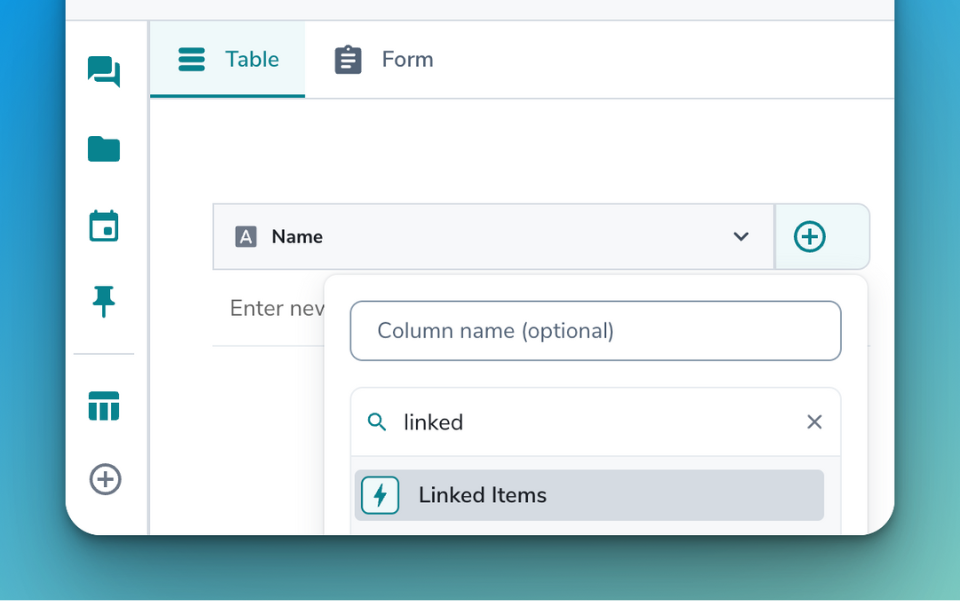Click the sidebar add circle plus icon
Screen dimensions: 960x601
[x=105, y=479]
